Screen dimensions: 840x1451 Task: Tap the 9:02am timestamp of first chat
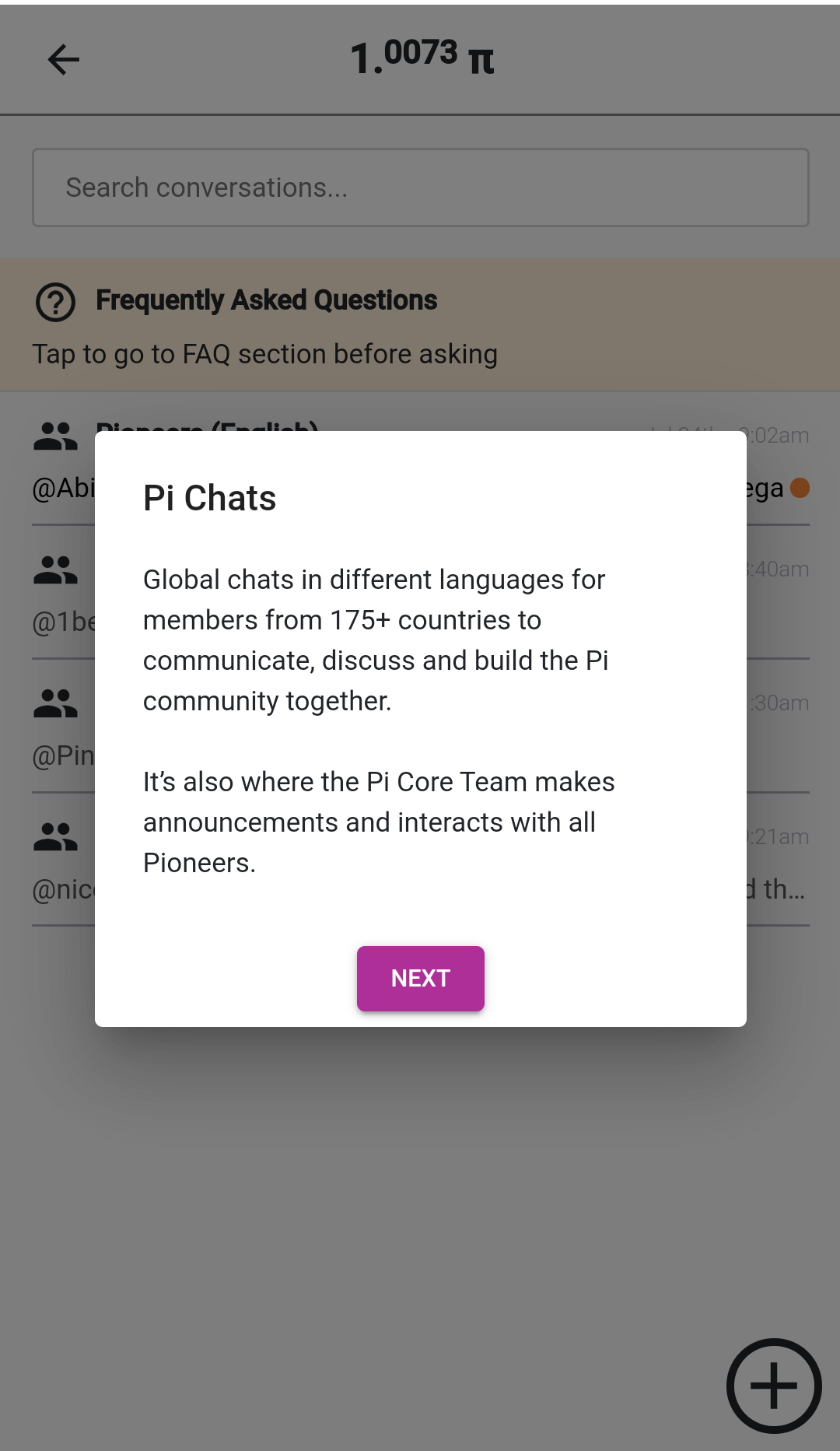pos(778,435)
